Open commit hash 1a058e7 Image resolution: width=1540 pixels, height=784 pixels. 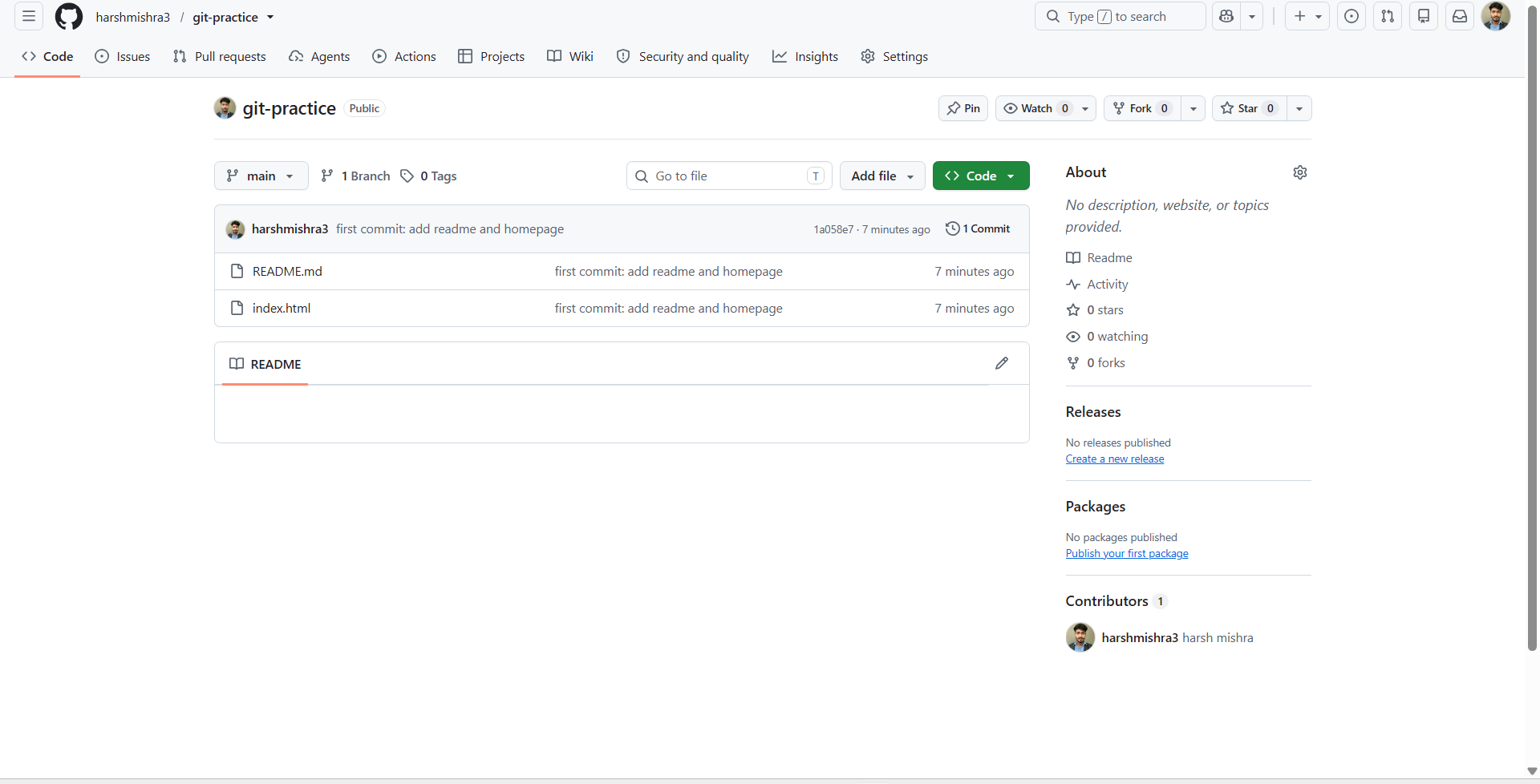pyautogui.click(x=833, y=229)
